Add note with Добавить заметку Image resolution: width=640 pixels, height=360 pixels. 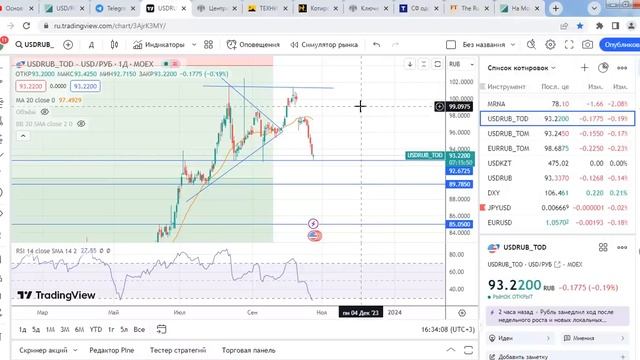557,356
